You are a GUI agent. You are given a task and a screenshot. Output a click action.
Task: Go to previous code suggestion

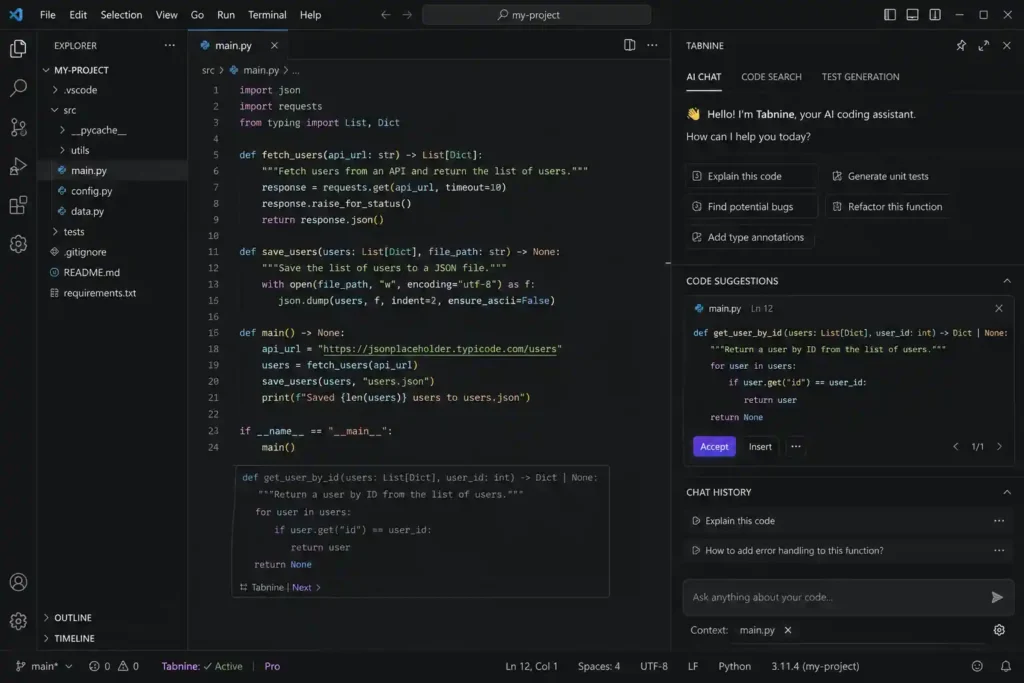pyautogui.click(x=955, y=447)
